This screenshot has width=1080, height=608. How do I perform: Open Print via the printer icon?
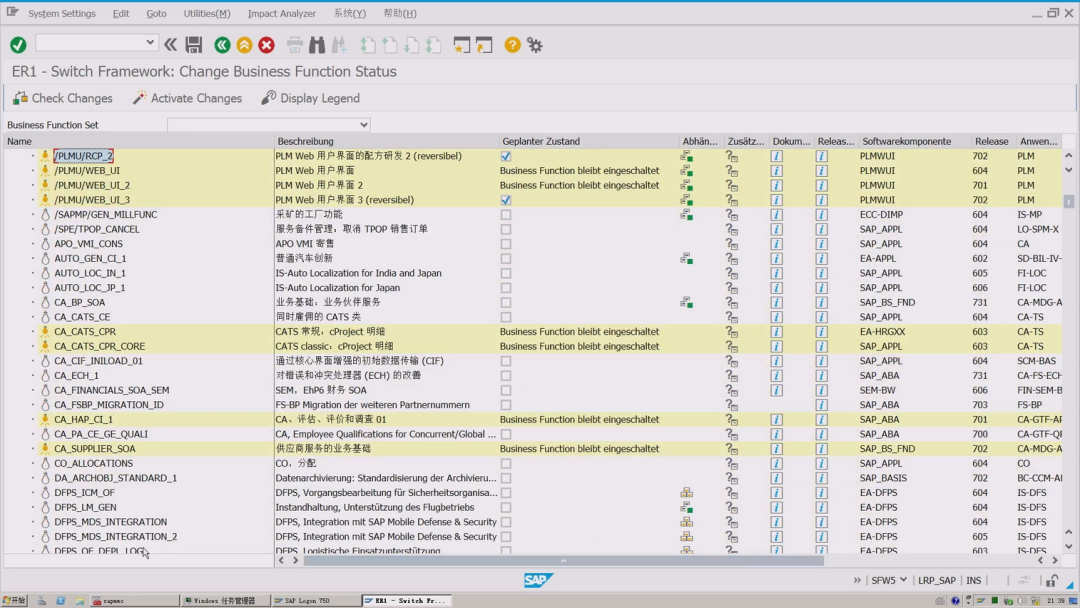pos(295,45)
